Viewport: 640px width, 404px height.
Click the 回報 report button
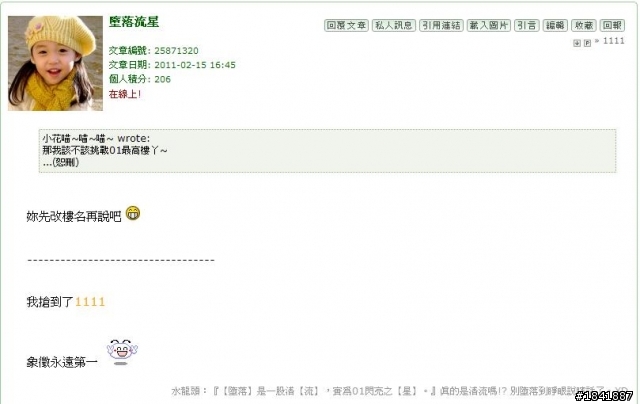click(x=612, y=25)
